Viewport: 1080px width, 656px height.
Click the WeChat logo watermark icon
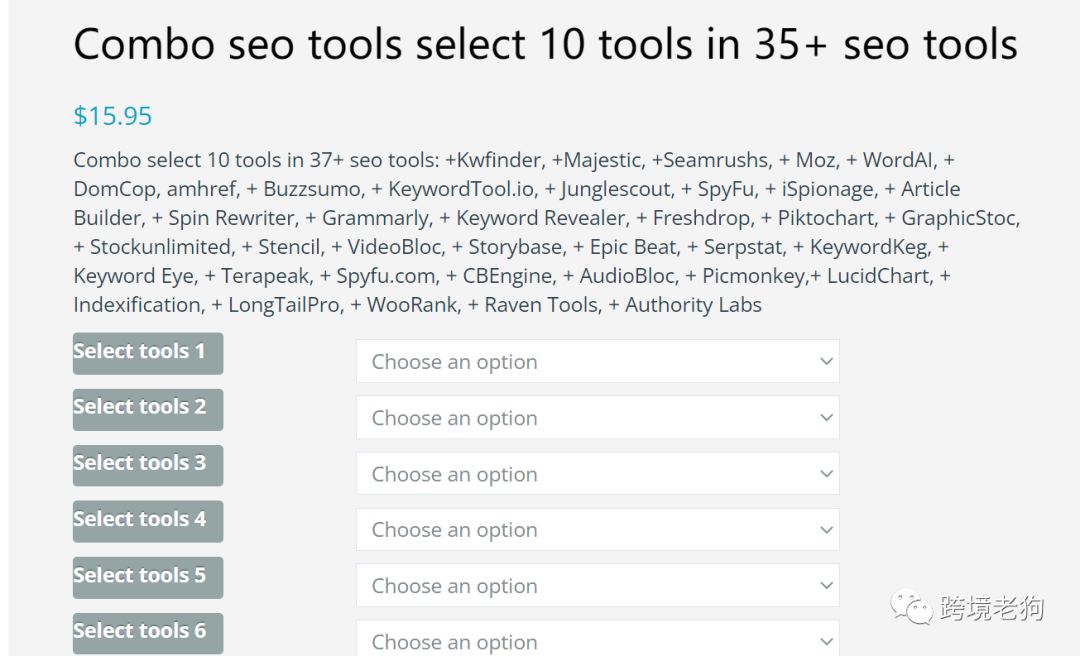pyautogui.click(x=911, y=607)
